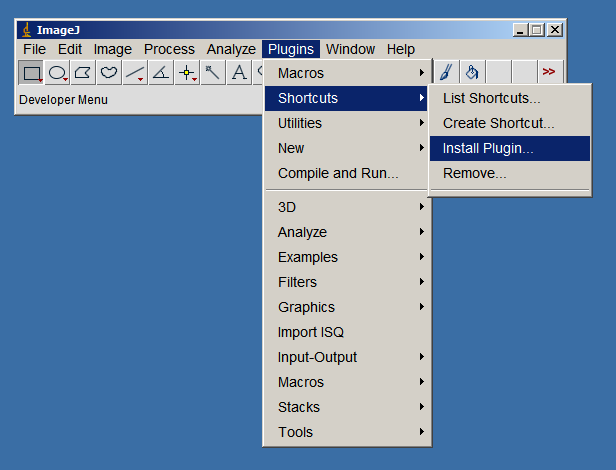Expand the Shortcuts submenu
The width and height of the screenshot is (616, 470).
pyautogui.click(x=347, y=98)
